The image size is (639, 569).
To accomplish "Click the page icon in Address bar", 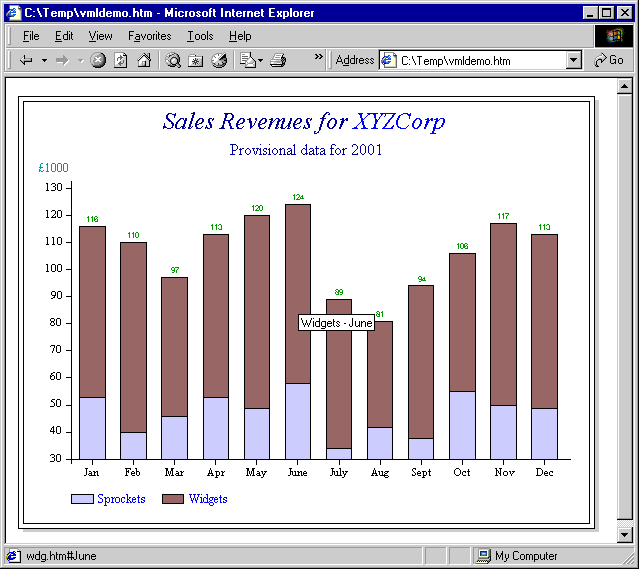I will [x=388, y=60].
